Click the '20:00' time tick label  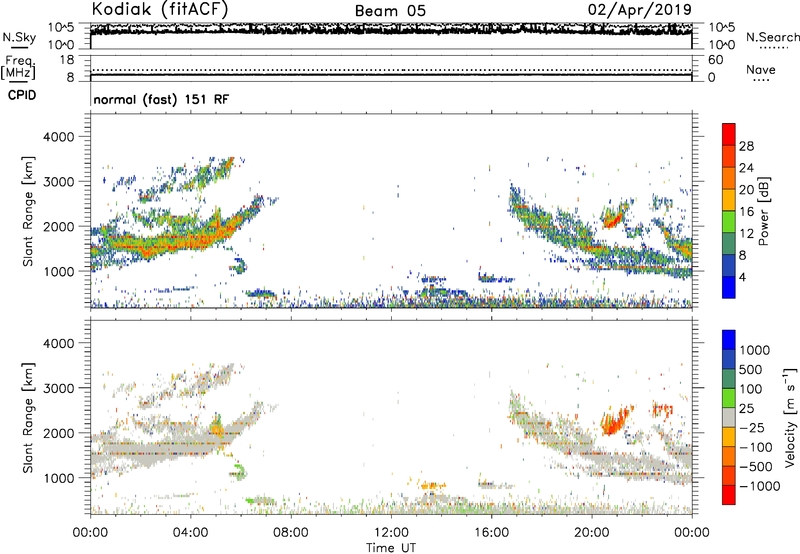[592, 533]
